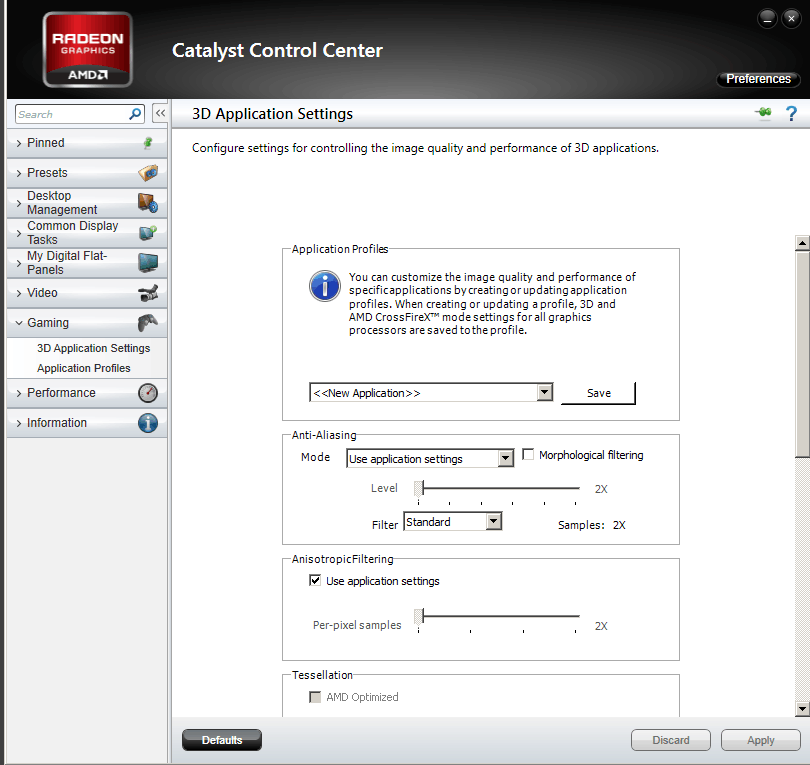Open the Preferences menu
The image size is (810, 765).
pos(758,79)
